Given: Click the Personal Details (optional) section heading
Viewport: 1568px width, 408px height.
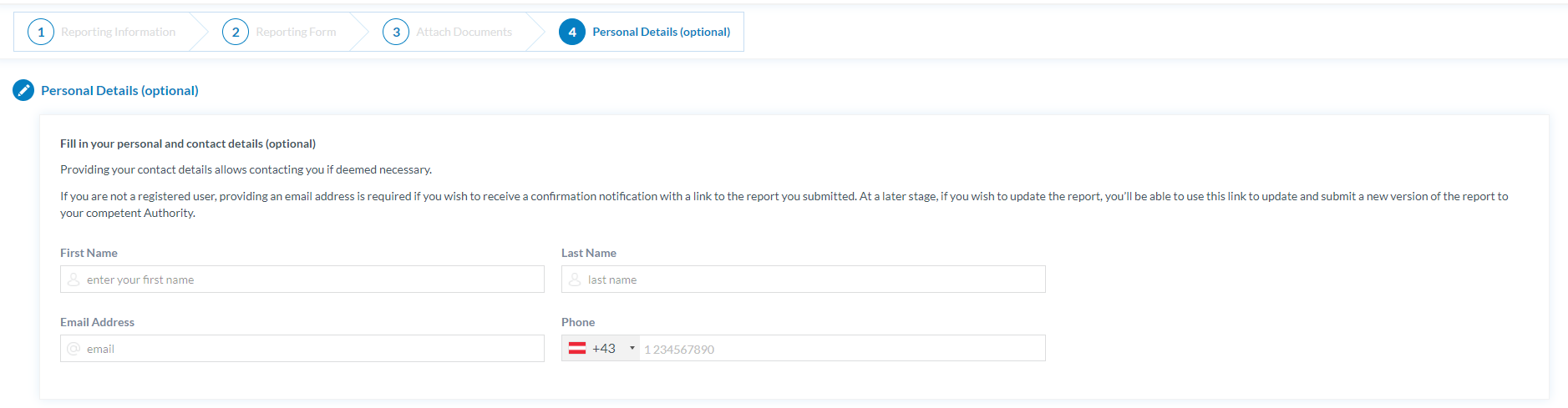Looking at the screenshot, I should pyautogui.click(x=119, y=90).
